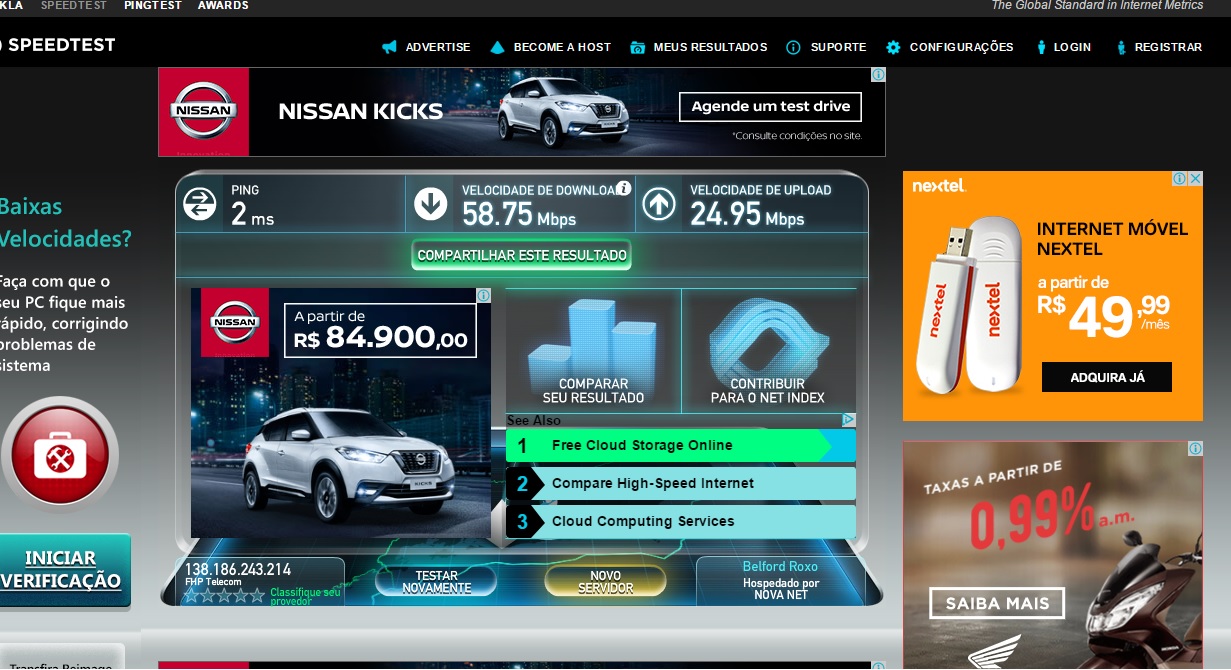Click the Meus Resultados camera icon
This screenshot has width=1231, height=670.
pyautogui.click(x=637, y=47)
